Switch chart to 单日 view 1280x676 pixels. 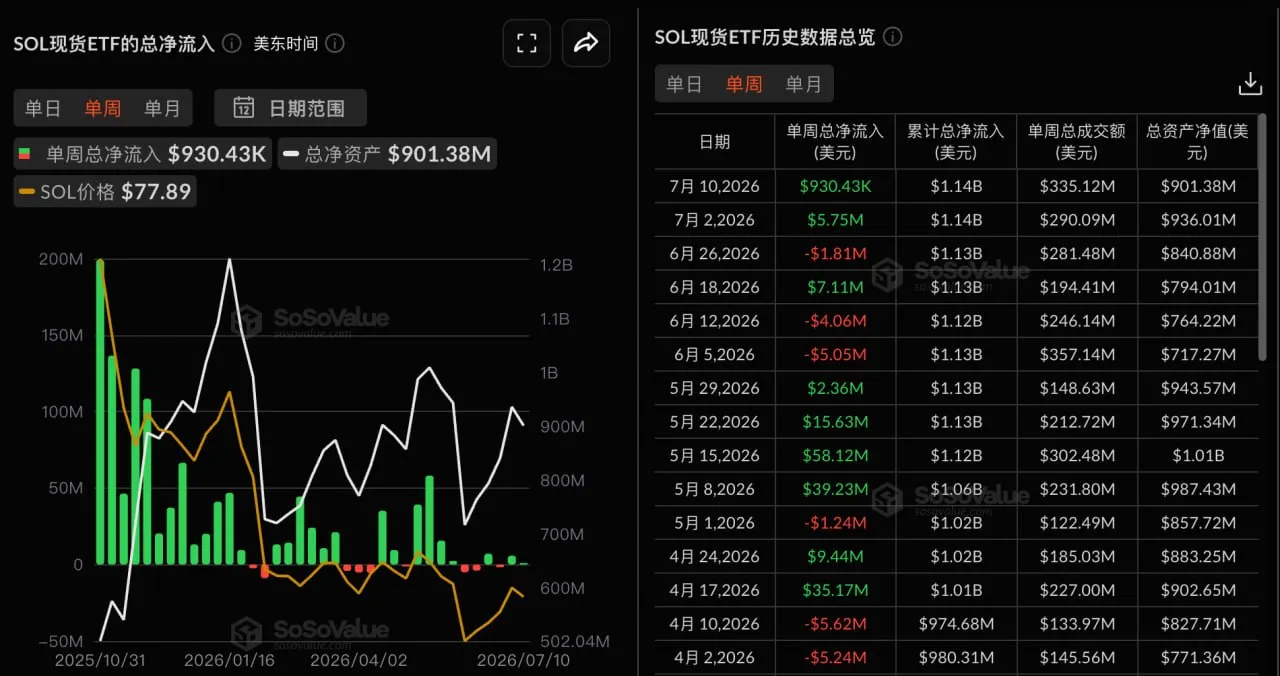(x=43, y=108)
